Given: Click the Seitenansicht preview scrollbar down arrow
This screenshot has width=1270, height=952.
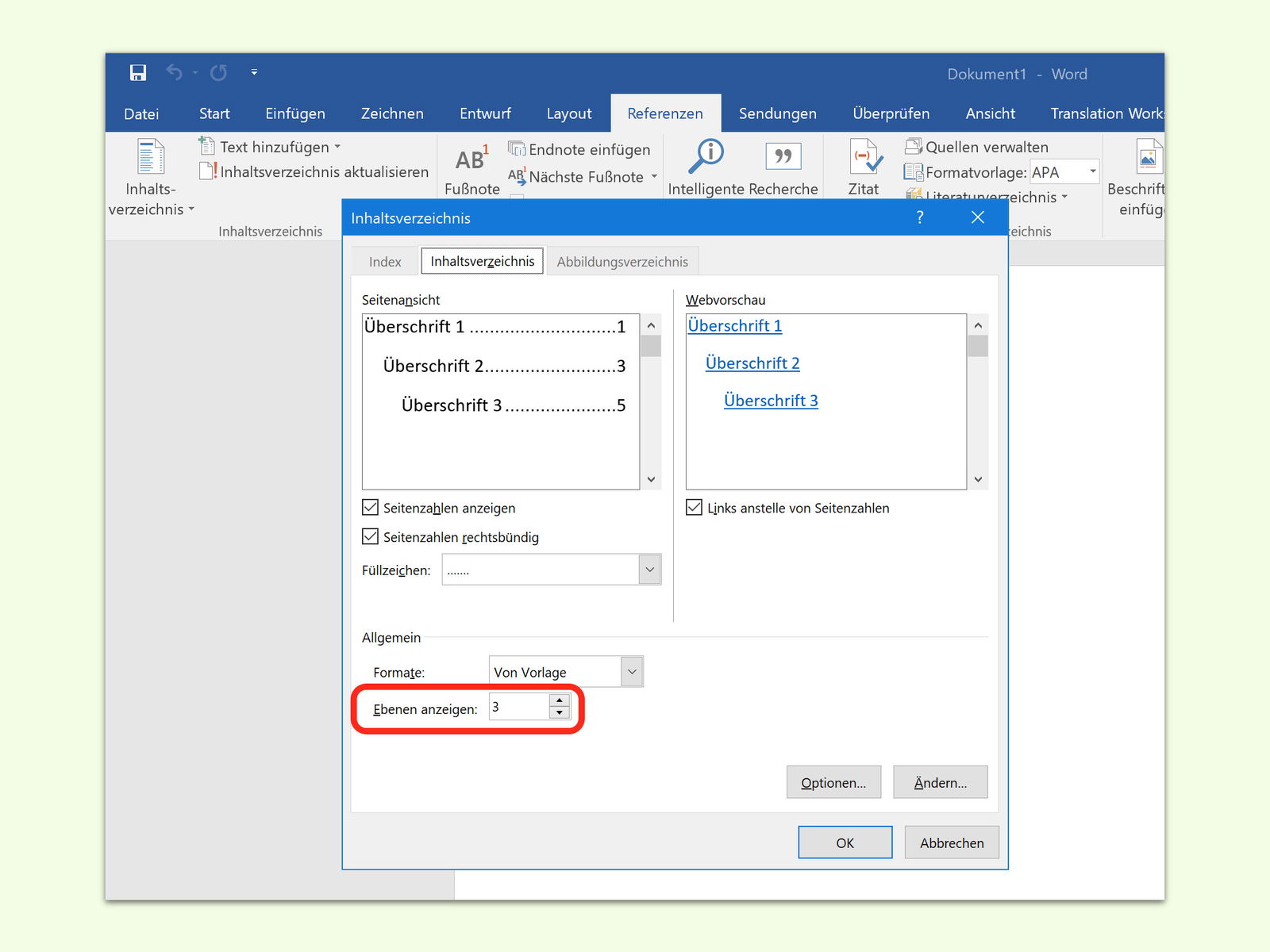Looking at the screenshot, I should tap(651, 479).
